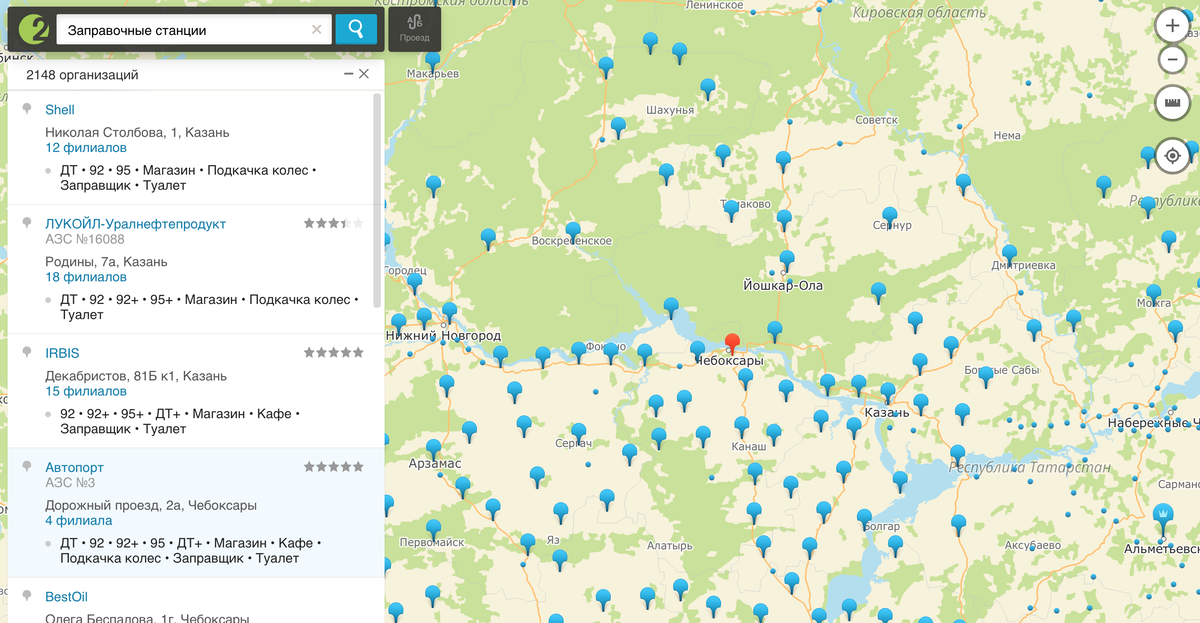Click the station pin at Йошкар-Ола
This screenshot has width=1200, height=623.
tap(787, 260)
